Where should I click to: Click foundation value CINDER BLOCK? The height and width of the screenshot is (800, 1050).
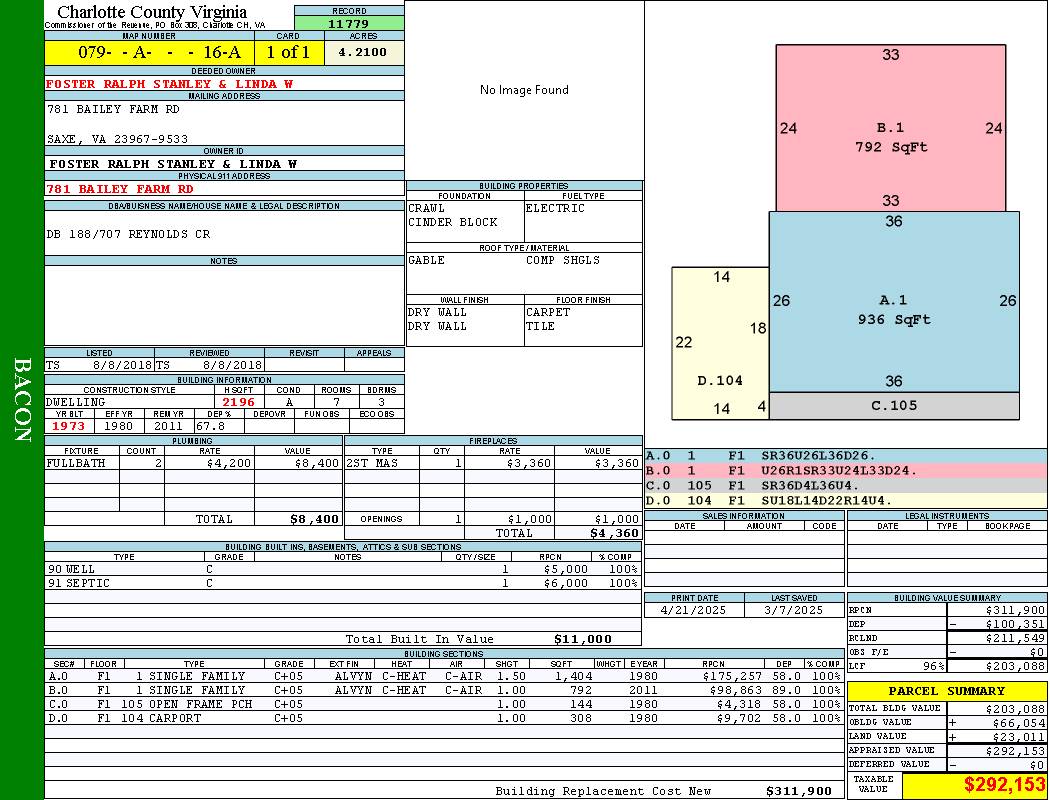453,222
